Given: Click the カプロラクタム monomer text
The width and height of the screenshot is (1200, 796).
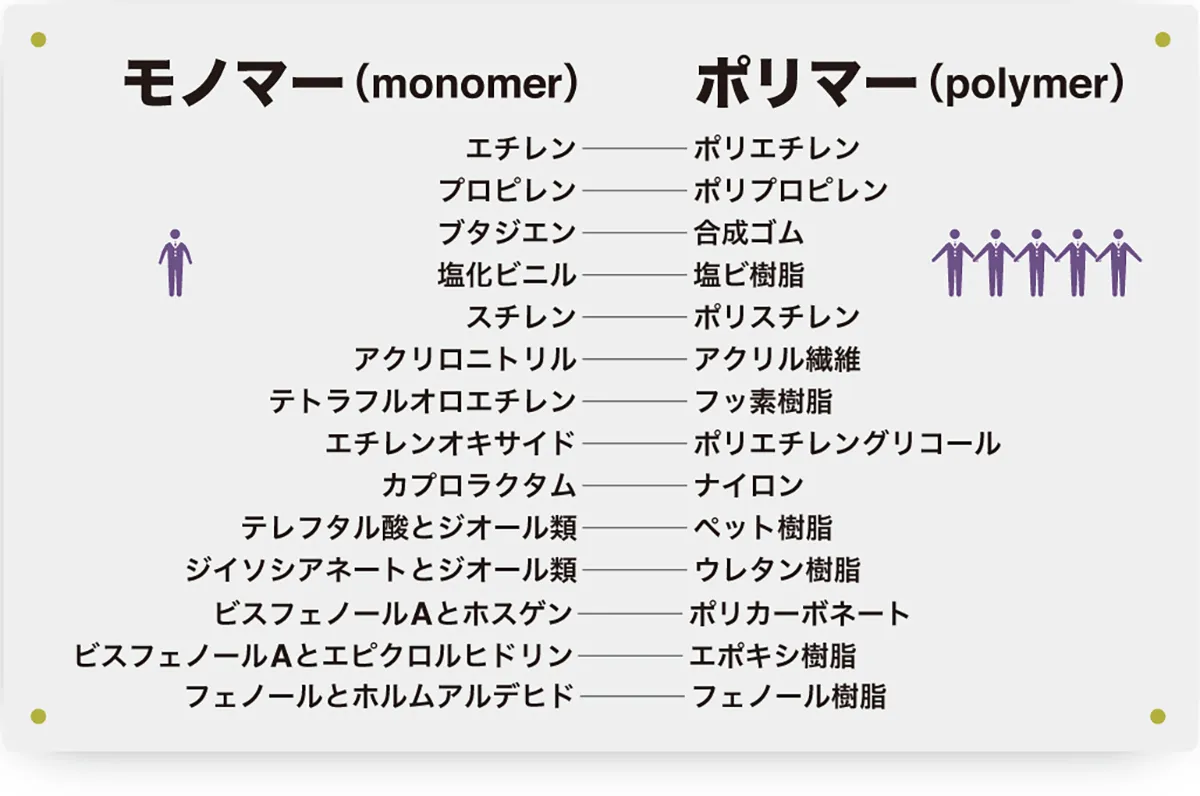Looking at the screenshot, I should 479,487.
